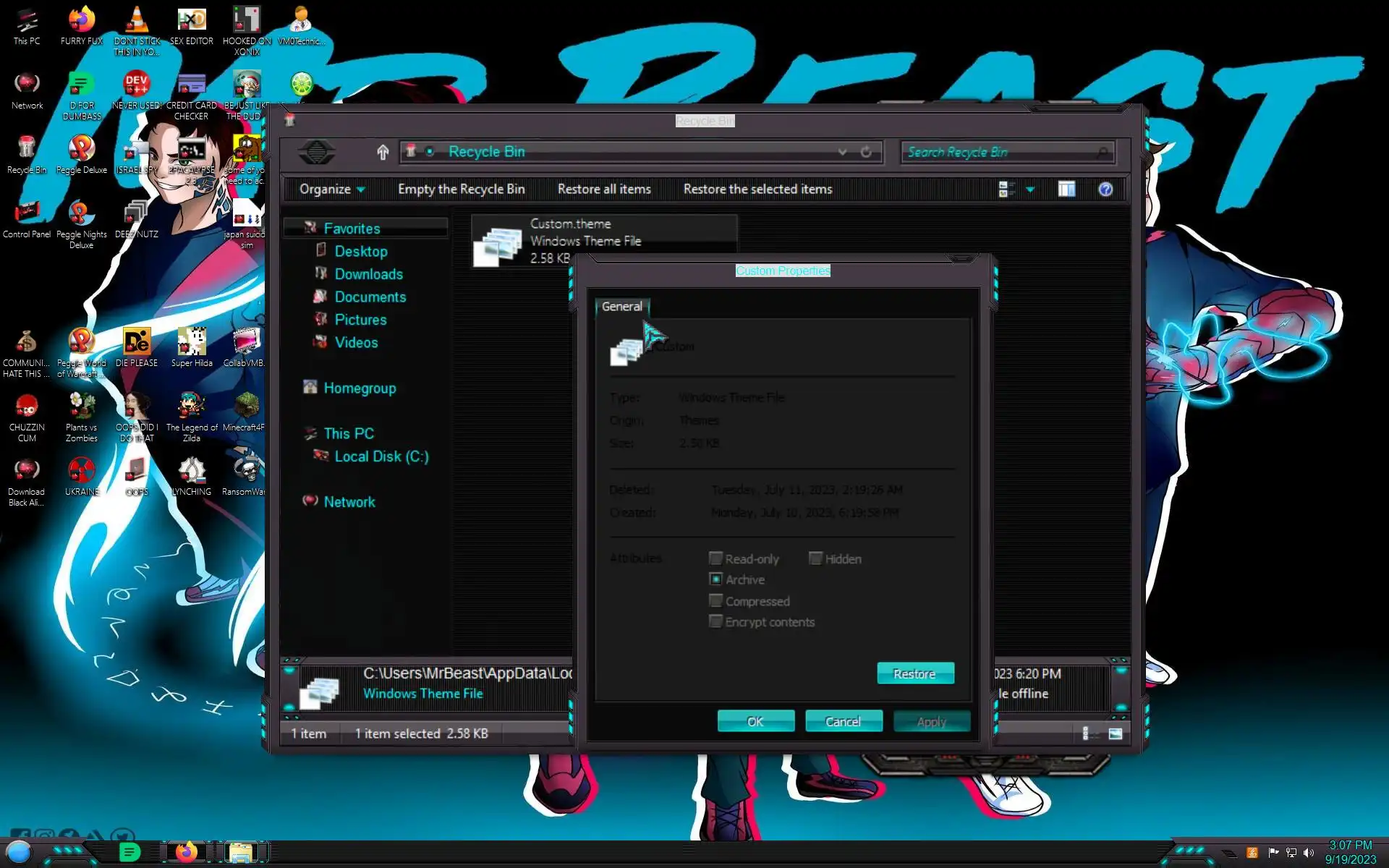Open the Help question mark icon
This screenshot has width=1389, height=868.
(x=1105, y=190)
